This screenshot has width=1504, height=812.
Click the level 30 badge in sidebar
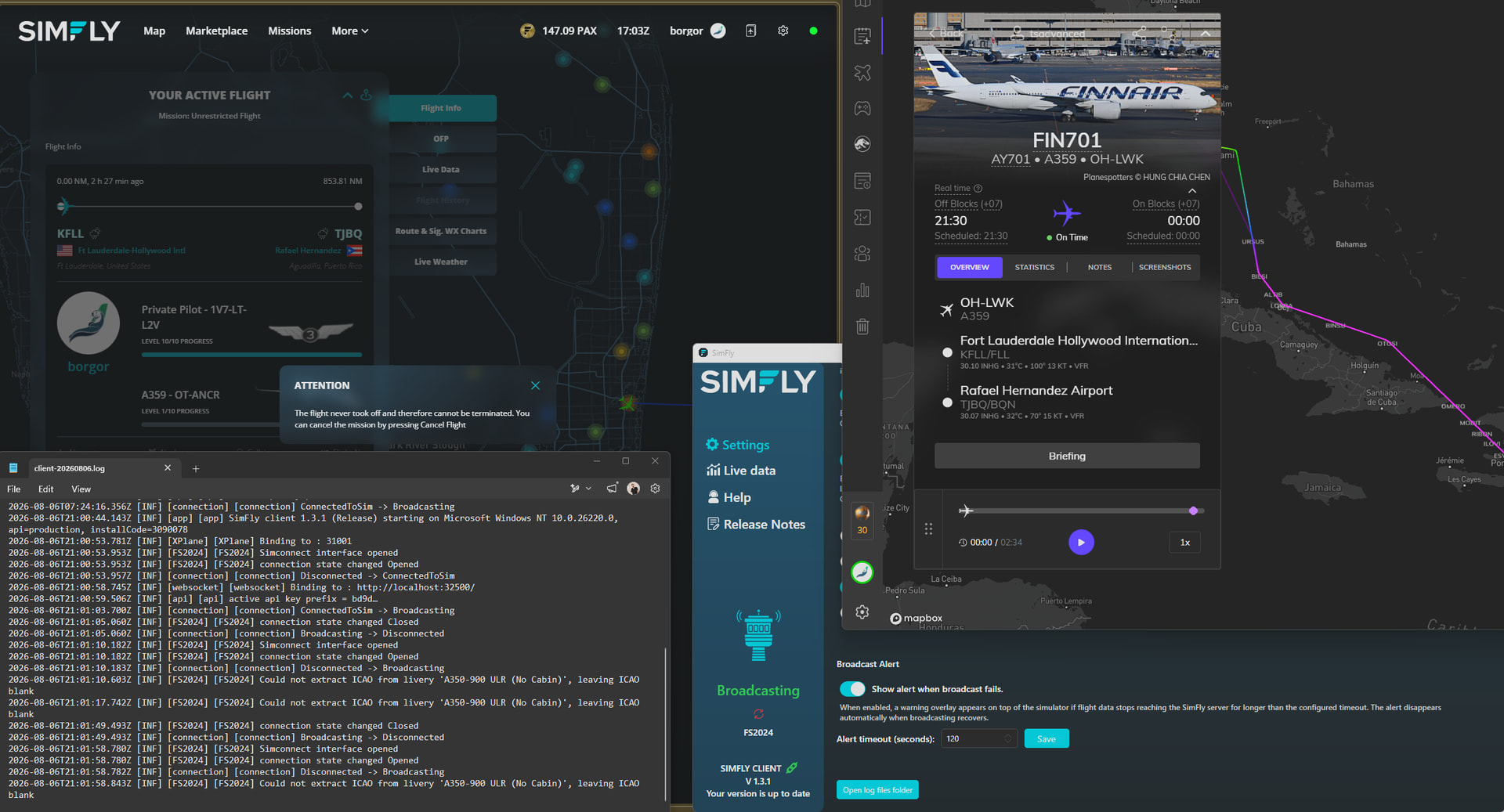862,521
